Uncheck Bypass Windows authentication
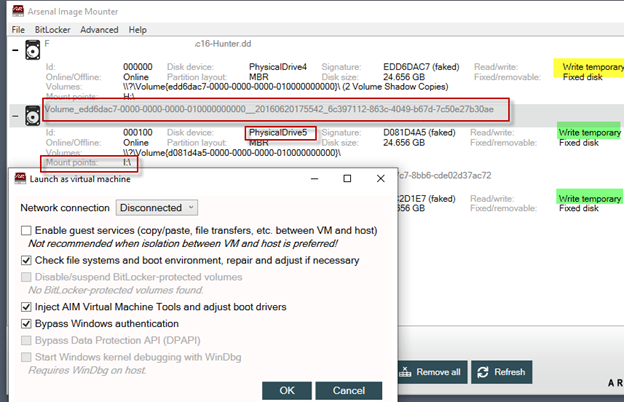Screen dimensions: 624x402 click(26, 324)
